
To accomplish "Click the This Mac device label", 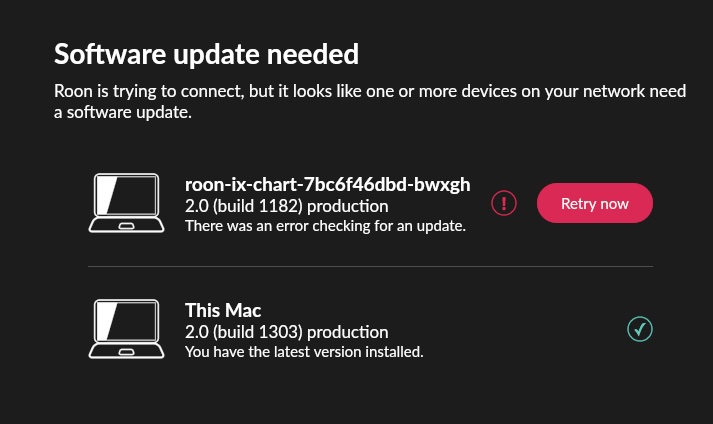I will (223, 310).
